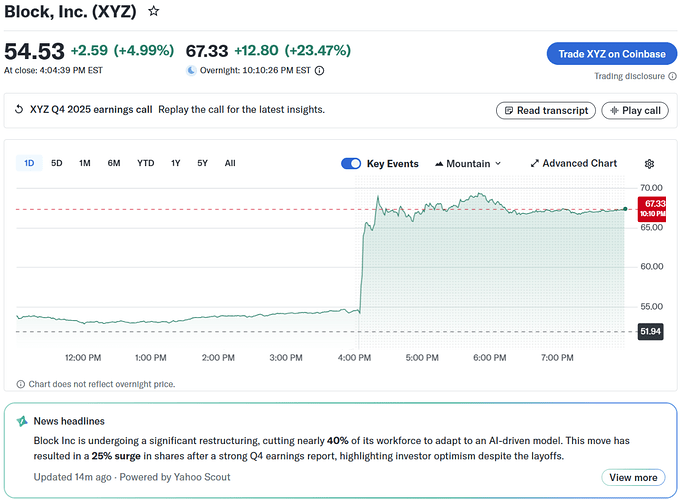Click the overnight moon icon
Image resolution: width=687 pixels, height=500 pixels.
coord(192,70)
